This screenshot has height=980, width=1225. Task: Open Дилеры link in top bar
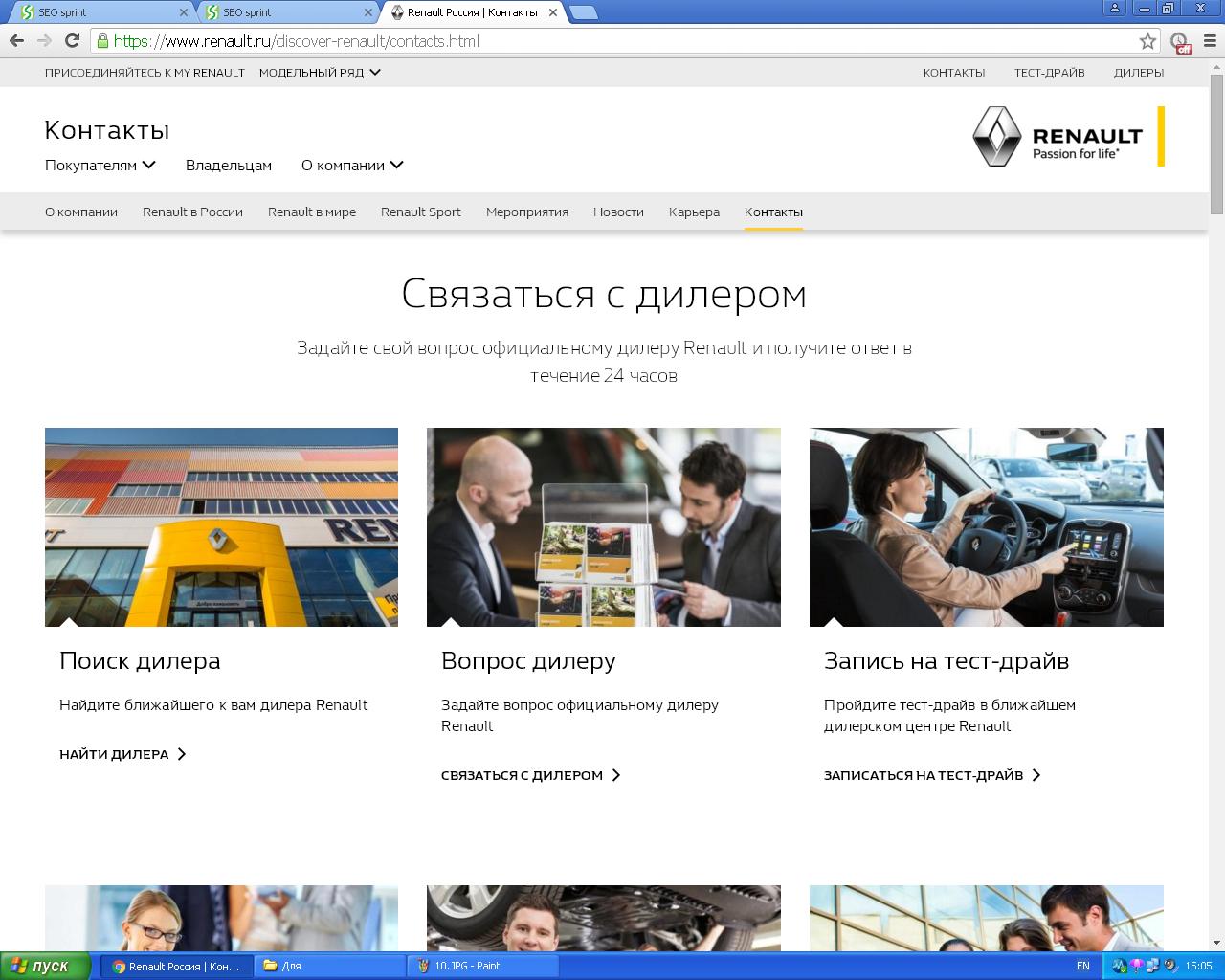[1139, 73]
